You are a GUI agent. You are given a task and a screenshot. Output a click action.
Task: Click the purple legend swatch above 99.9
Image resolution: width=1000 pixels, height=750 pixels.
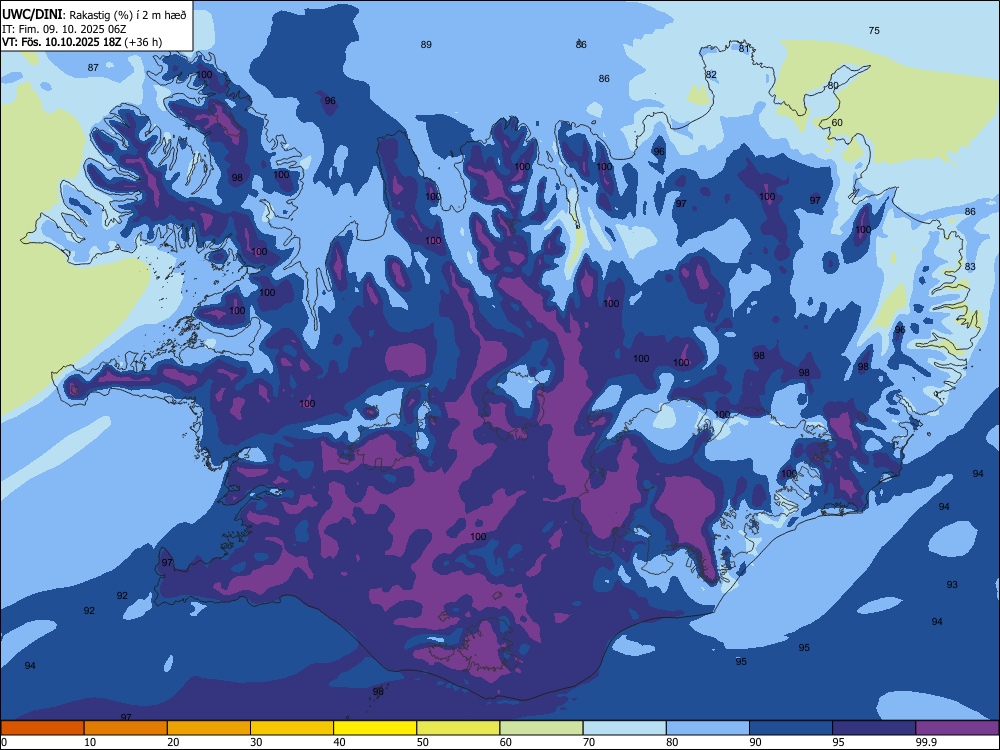pyautogui.click(x=957, y=728)
